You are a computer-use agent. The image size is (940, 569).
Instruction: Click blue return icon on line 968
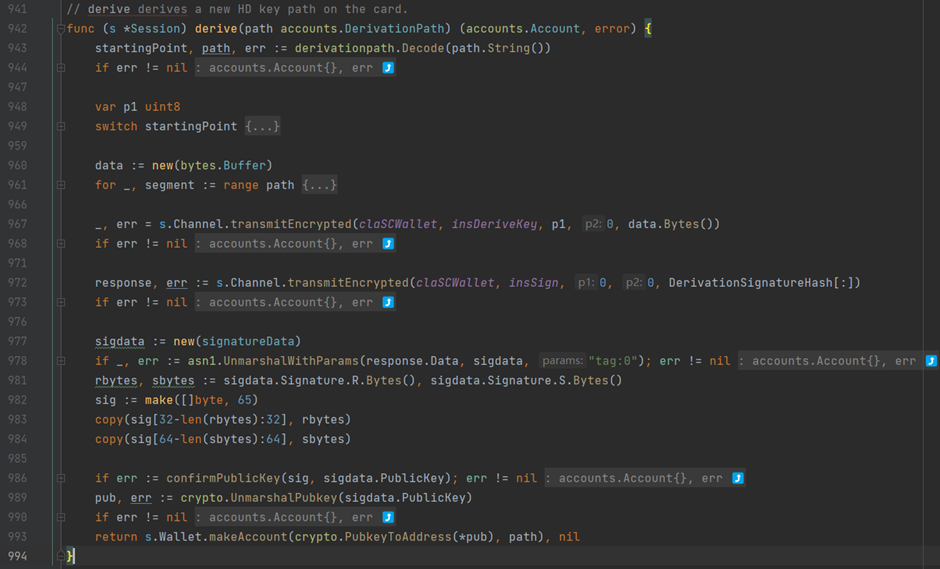tap(388, 244)
